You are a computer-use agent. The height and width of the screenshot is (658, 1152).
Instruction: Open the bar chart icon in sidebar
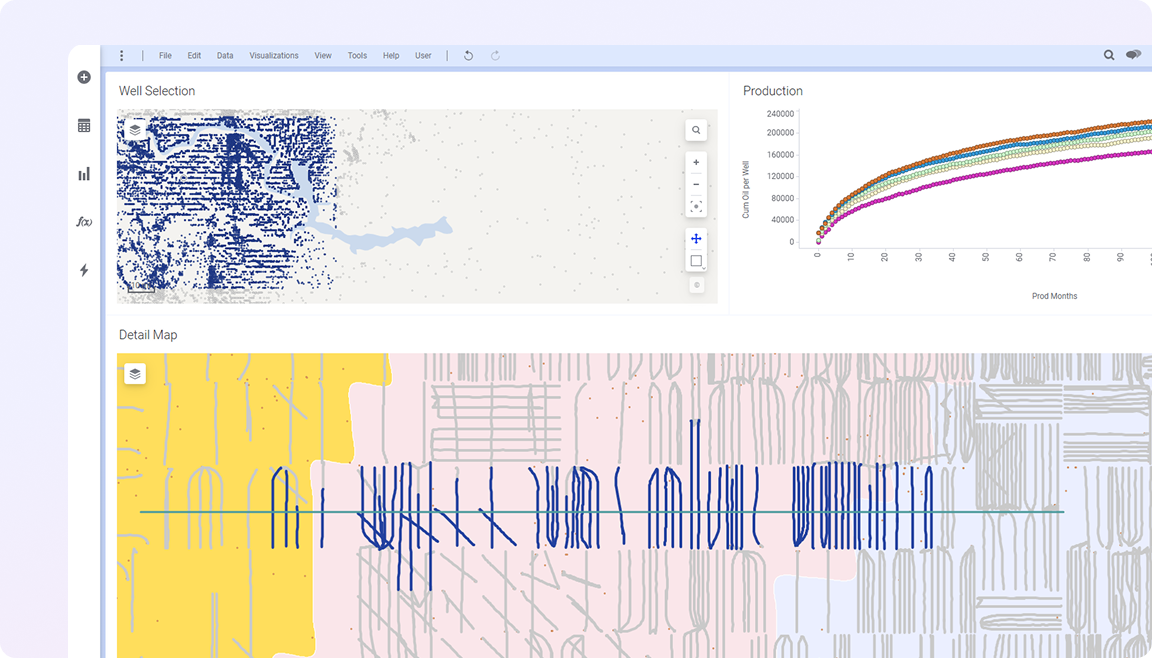[84, 174]
